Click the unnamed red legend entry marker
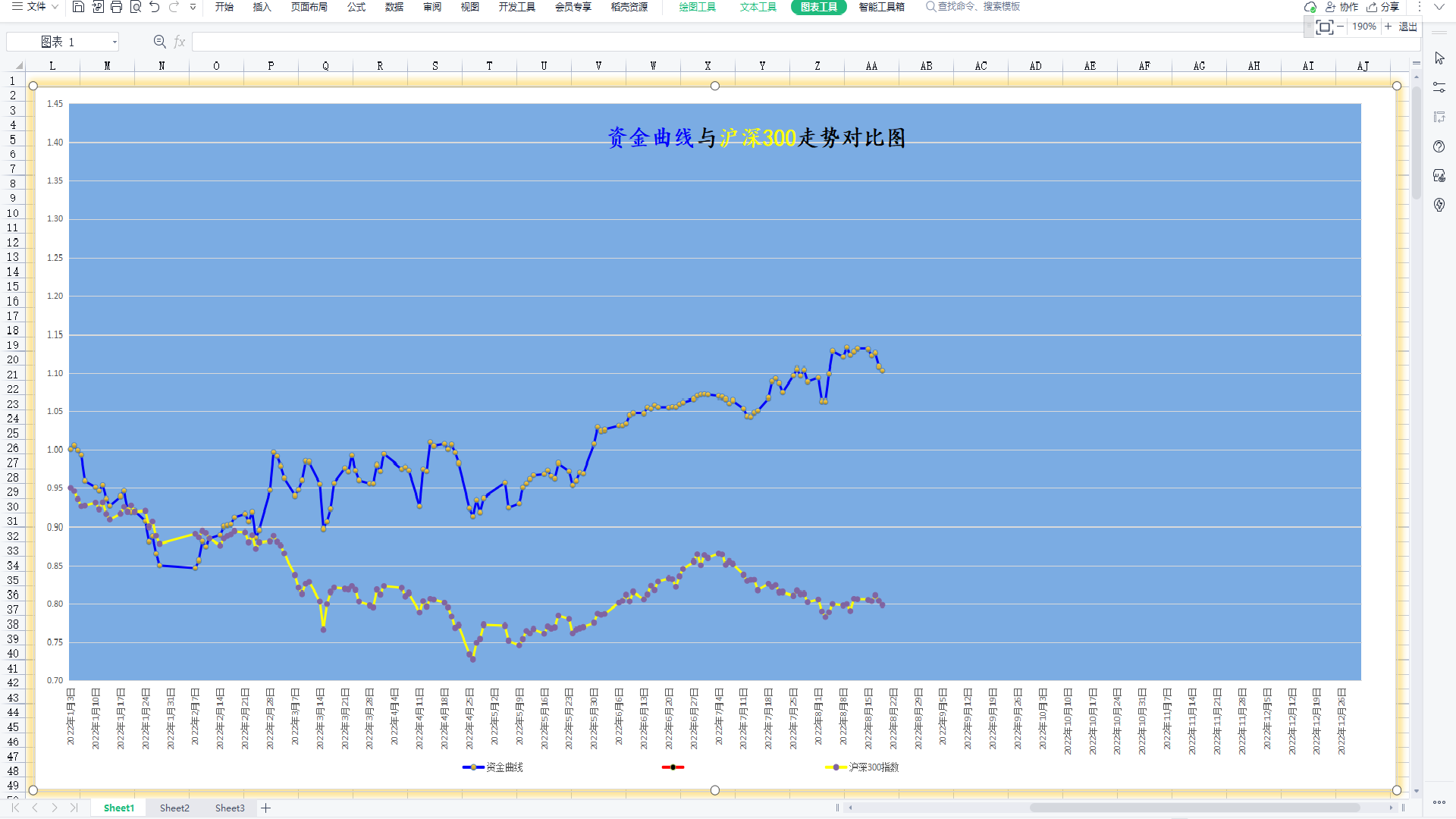1456x819 pixels. tap(673, 767)
